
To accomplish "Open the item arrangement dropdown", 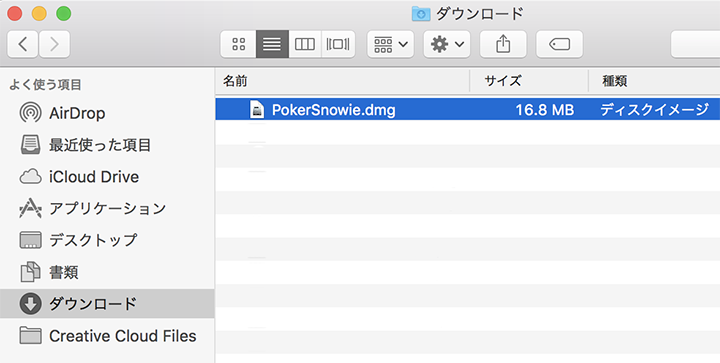I will [x=390, y=44].
